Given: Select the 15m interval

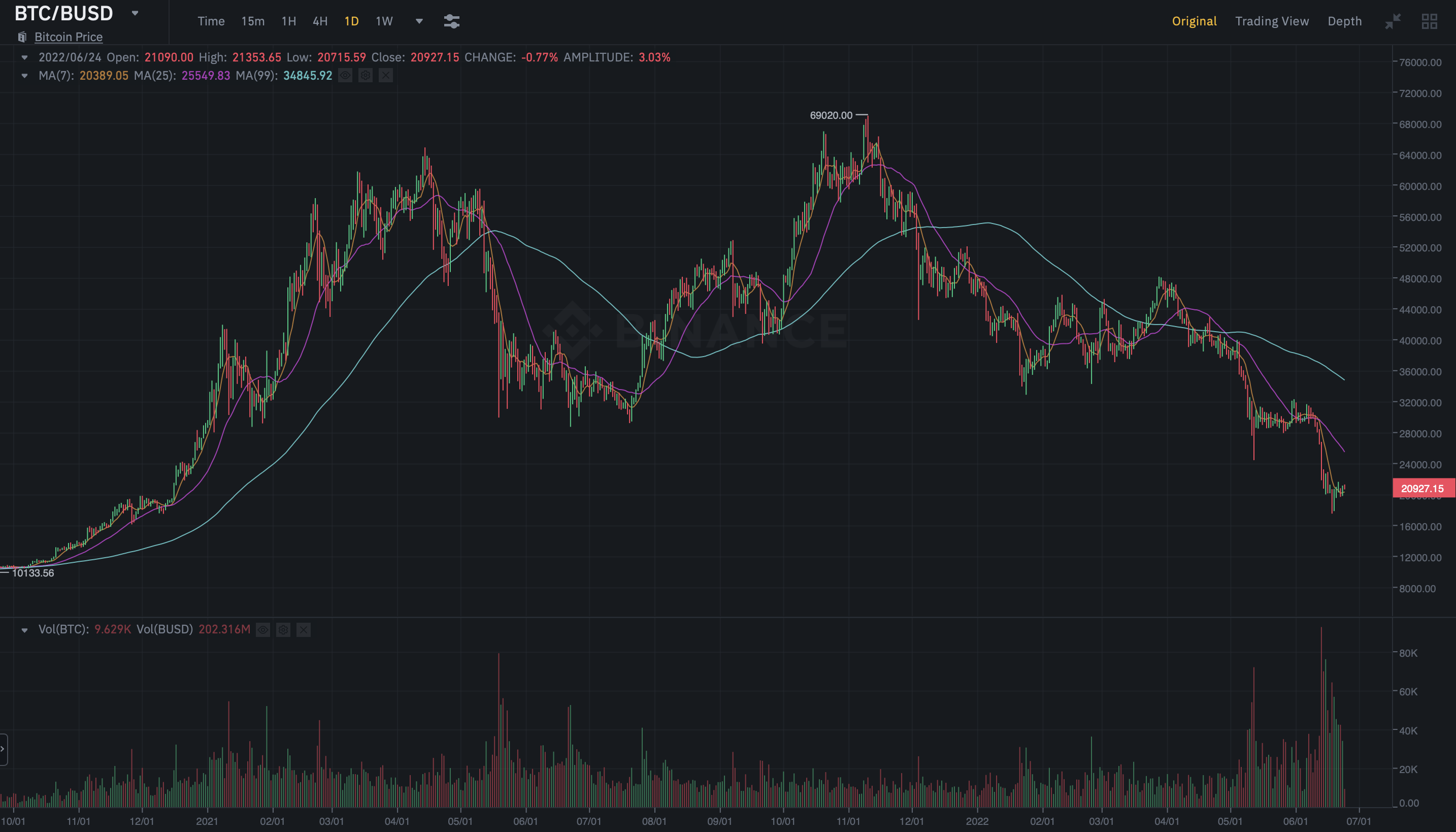Looking at the screenshot, I should [252, 21].
